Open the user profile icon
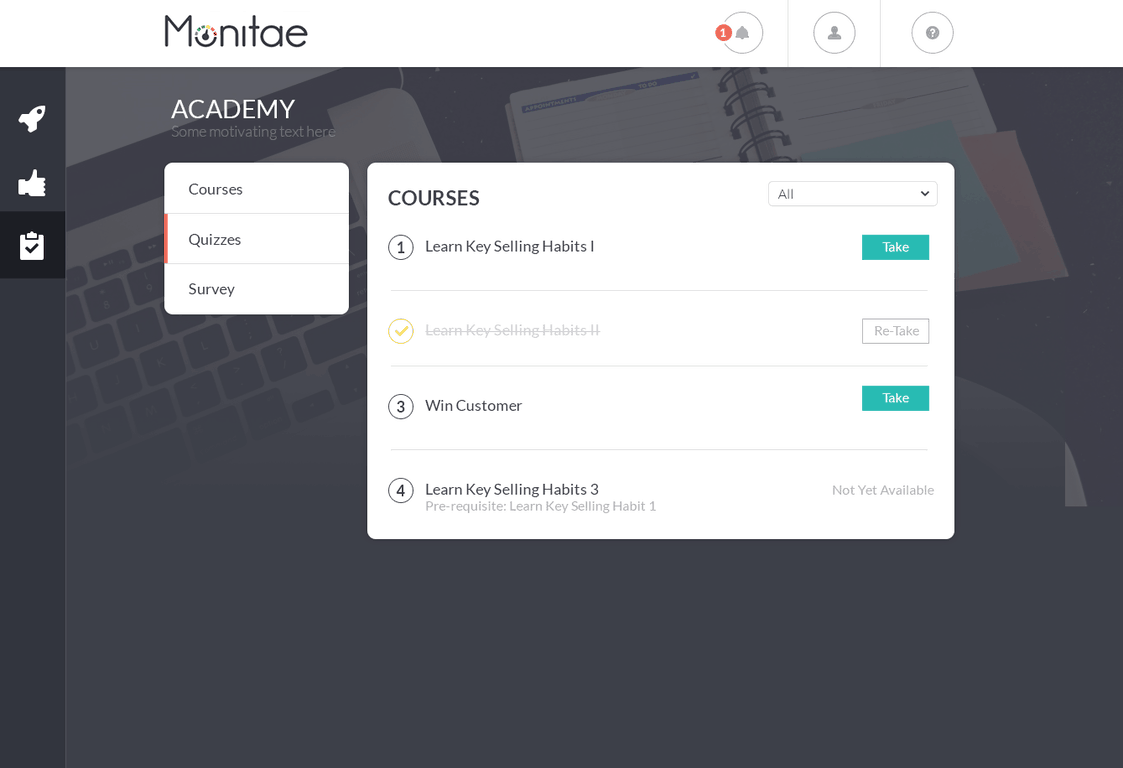This screenshot has height=768, width=1123. tap(834, 33)
